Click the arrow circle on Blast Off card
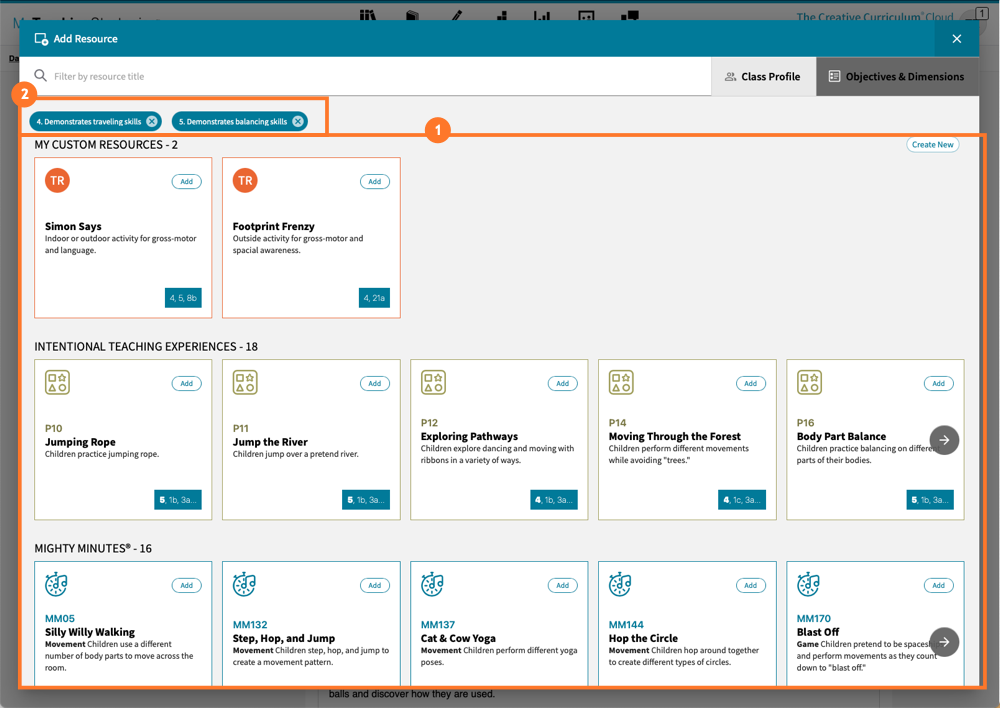This screenshot has width=1000, height=708. (944, 642)
